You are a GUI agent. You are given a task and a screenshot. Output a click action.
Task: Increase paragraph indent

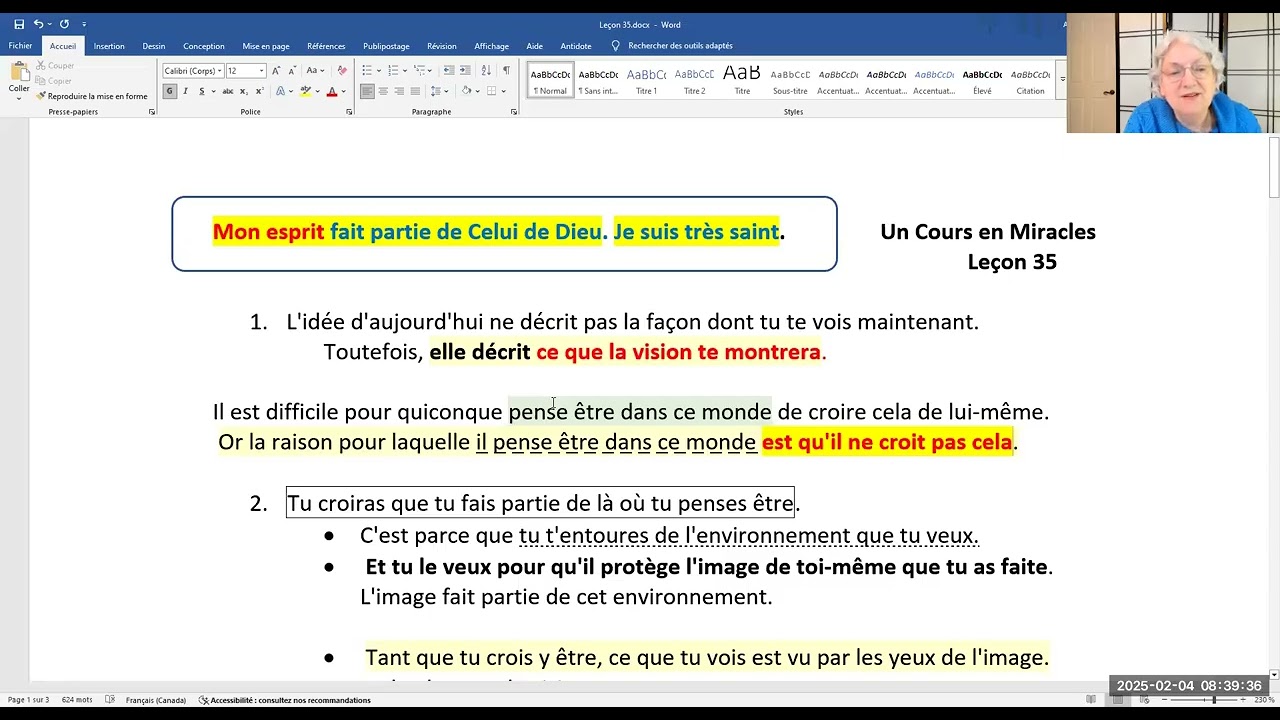pyautogui.click(x=465, y=70)
